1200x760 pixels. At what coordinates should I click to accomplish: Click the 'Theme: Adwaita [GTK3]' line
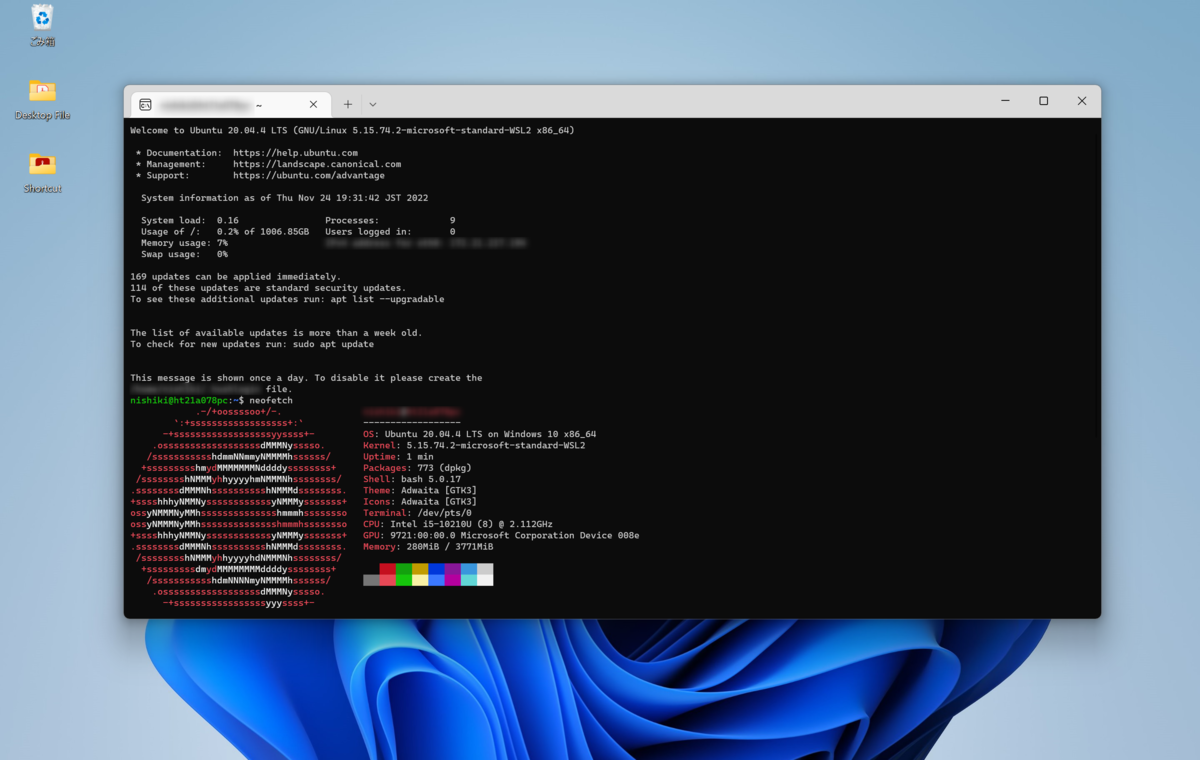click(420, 490)
